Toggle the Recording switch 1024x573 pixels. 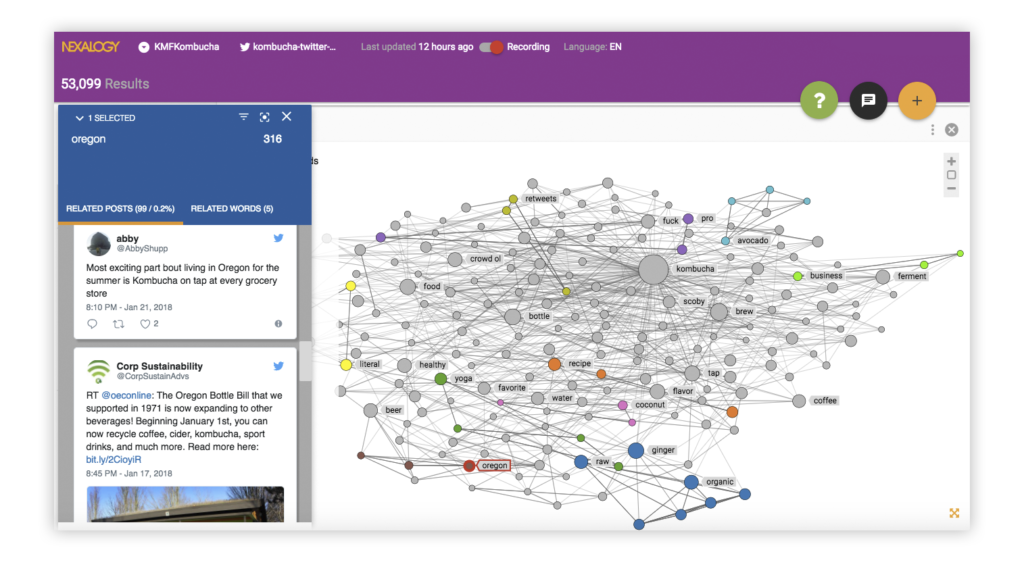491,47
